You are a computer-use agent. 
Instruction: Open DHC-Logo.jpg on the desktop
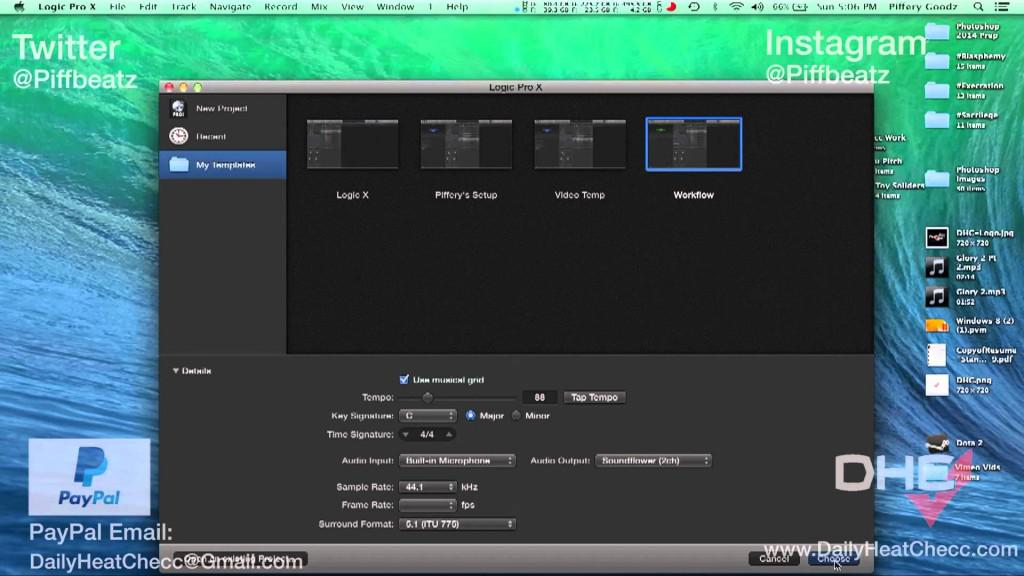pos(936,237)
